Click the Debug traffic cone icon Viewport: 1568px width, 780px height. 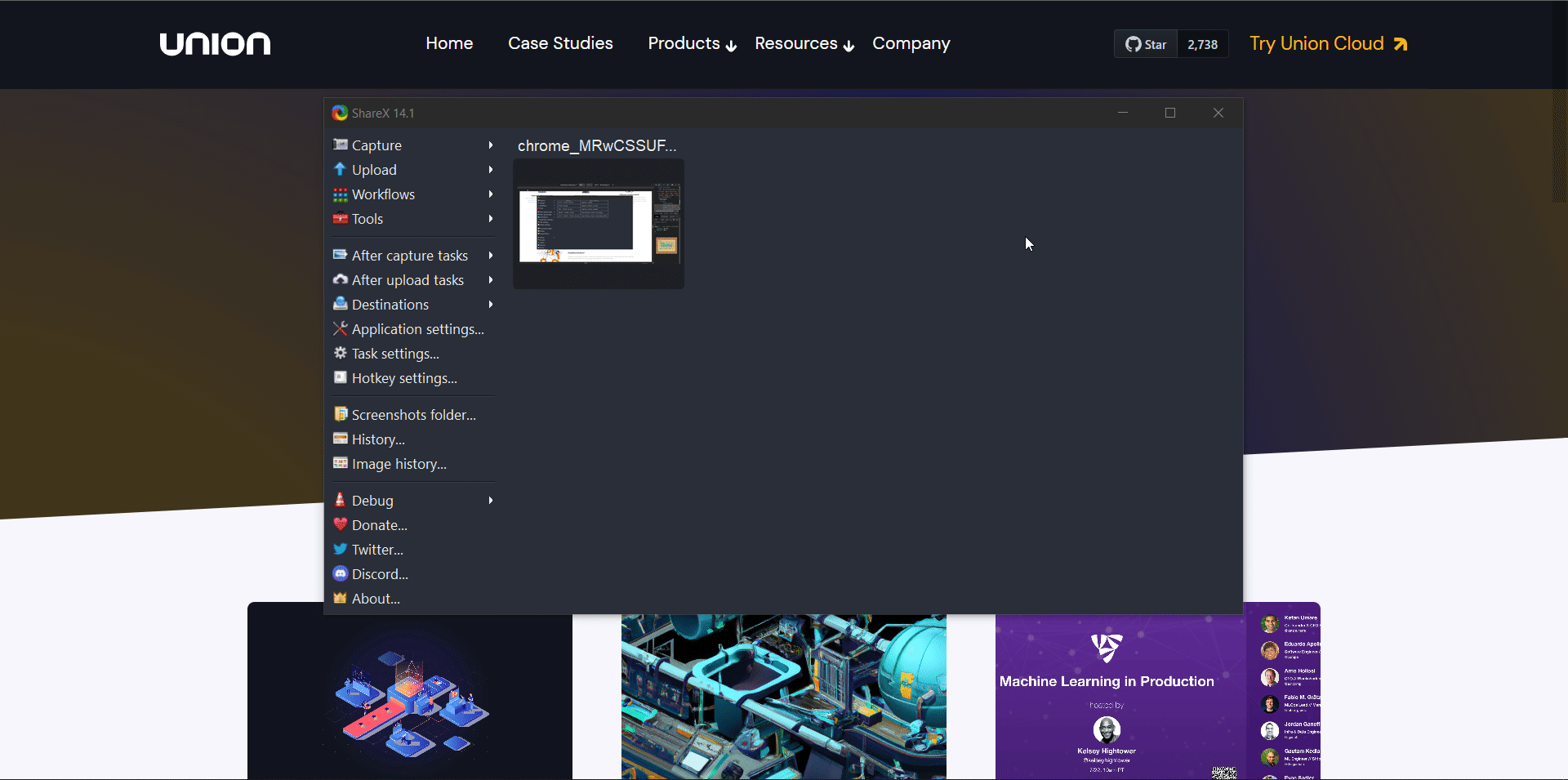[x=341, y=500]
